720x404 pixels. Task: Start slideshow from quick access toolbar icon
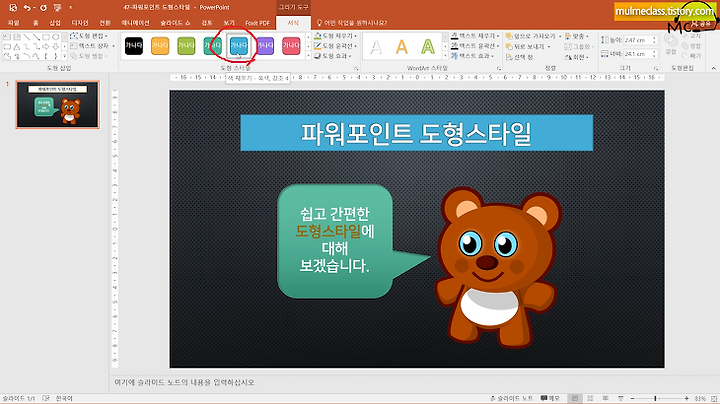tap(57, 8)
